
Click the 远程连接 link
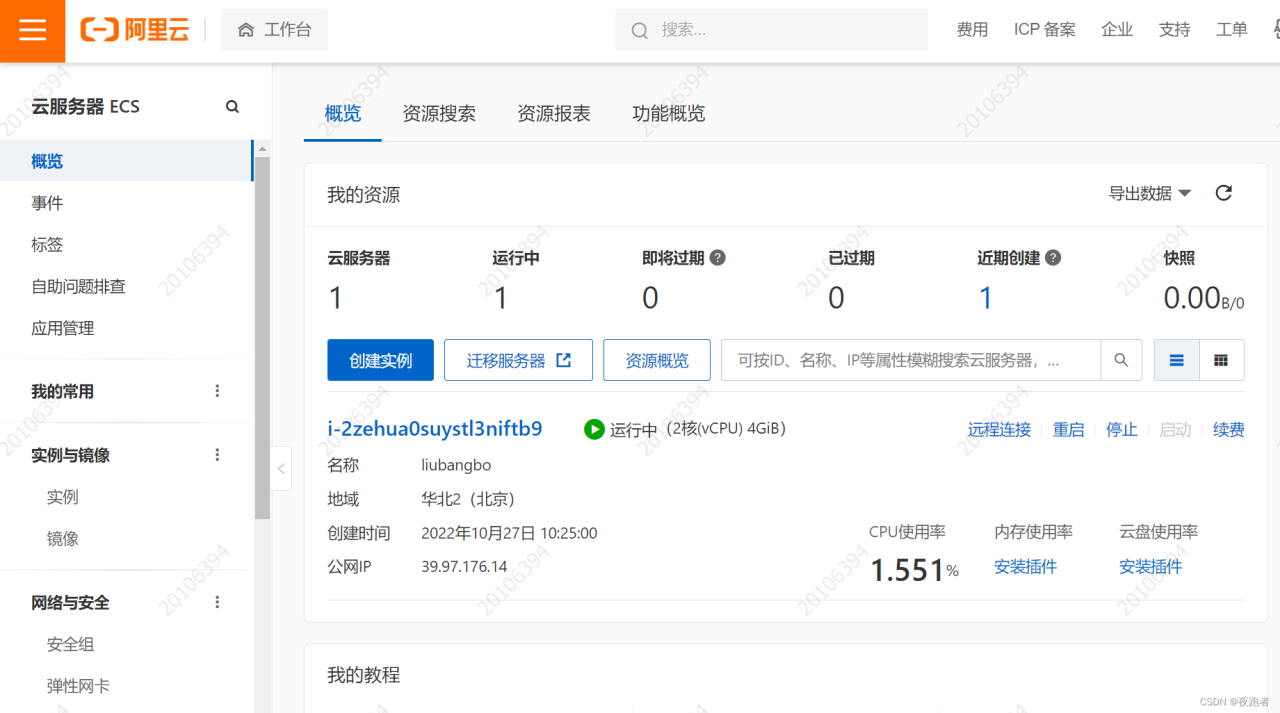pos(998,430)
